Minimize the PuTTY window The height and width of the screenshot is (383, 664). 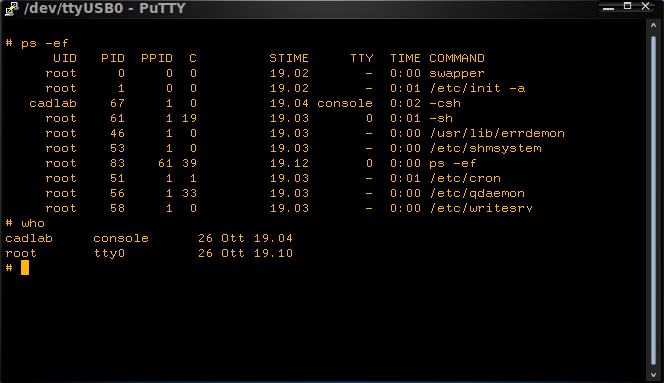coord(609,7)
